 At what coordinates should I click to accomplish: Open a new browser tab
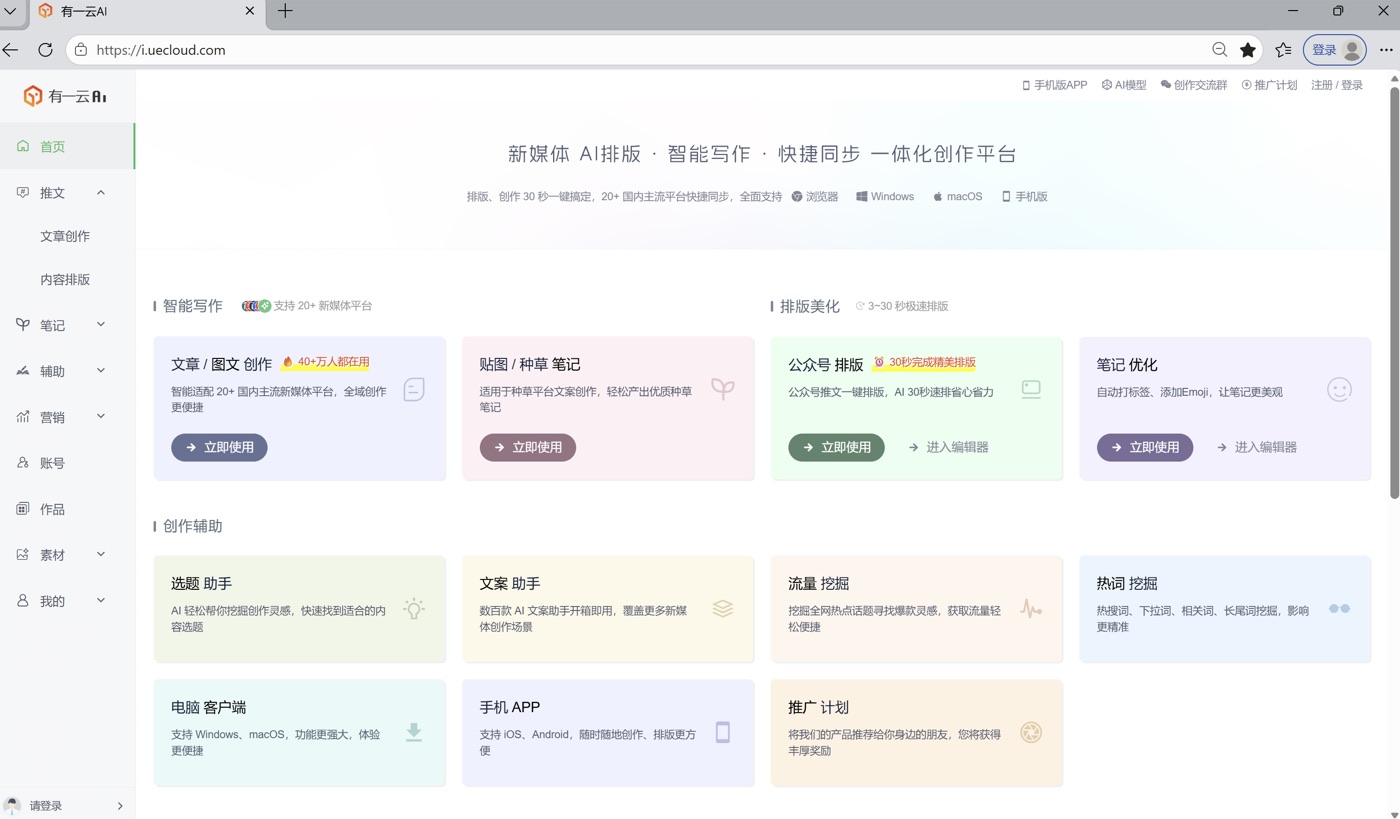coord(285,11)
